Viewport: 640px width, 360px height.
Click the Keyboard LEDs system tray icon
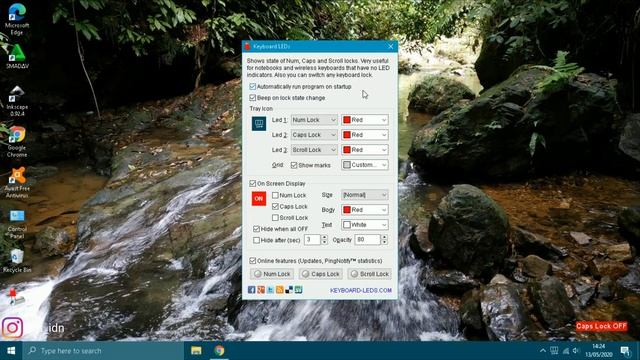click(554, 351)
